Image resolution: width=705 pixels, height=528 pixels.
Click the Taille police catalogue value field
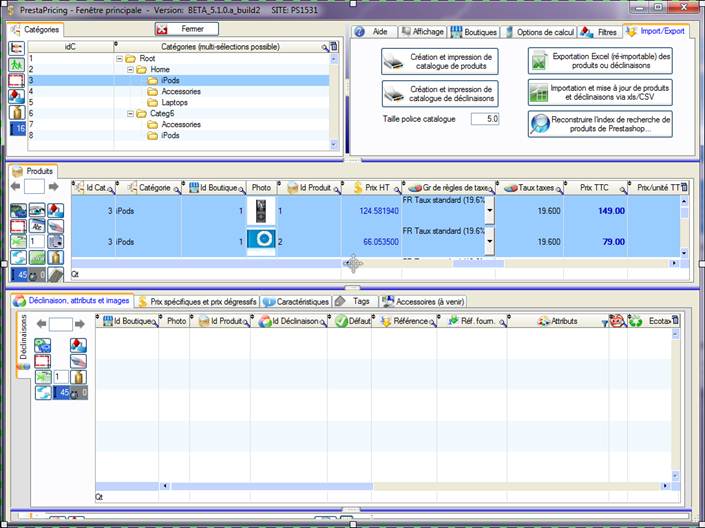(x=482, y=119)
